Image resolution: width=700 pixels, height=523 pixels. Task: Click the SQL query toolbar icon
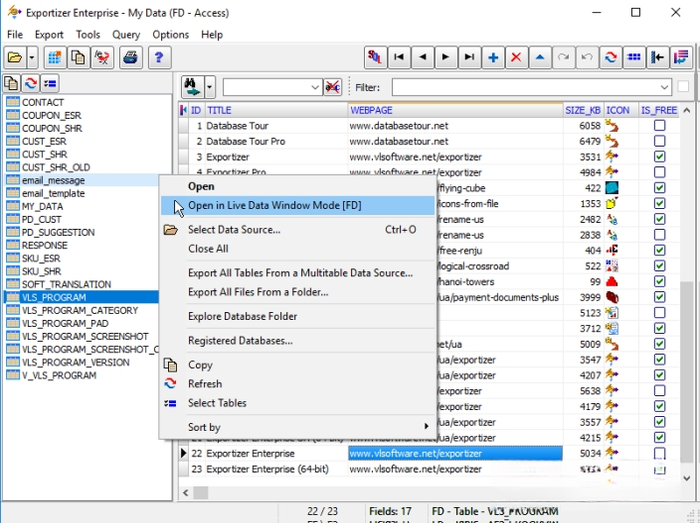tap(375, 57)
